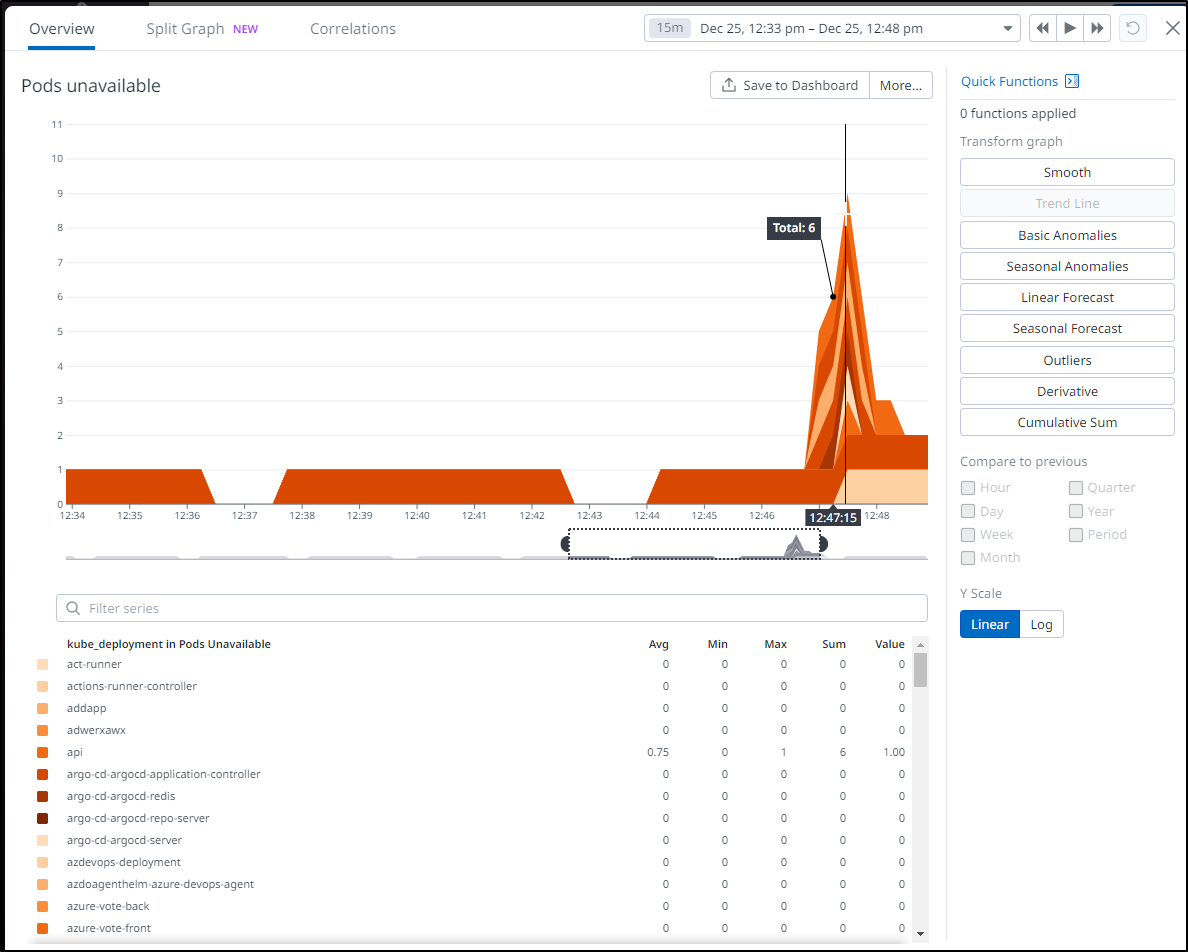Apply Seasonal Anomalies function
This screenshot has width=1188, height=952.
(x=1067, y=266)
